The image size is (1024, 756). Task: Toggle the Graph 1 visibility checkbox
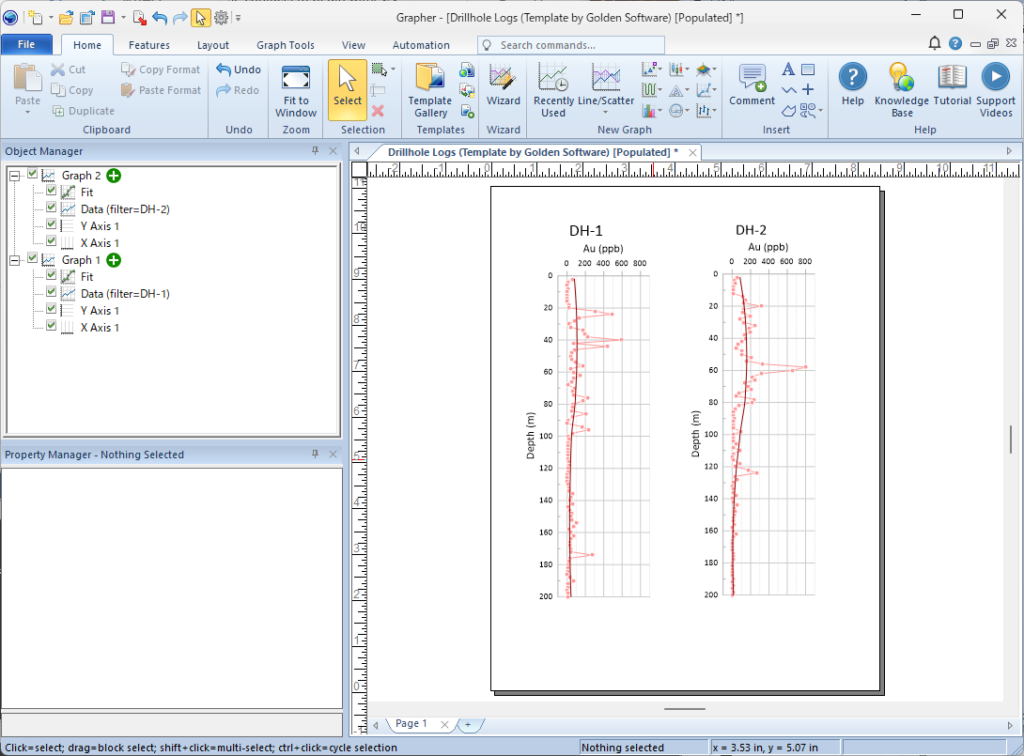[33, 260]
